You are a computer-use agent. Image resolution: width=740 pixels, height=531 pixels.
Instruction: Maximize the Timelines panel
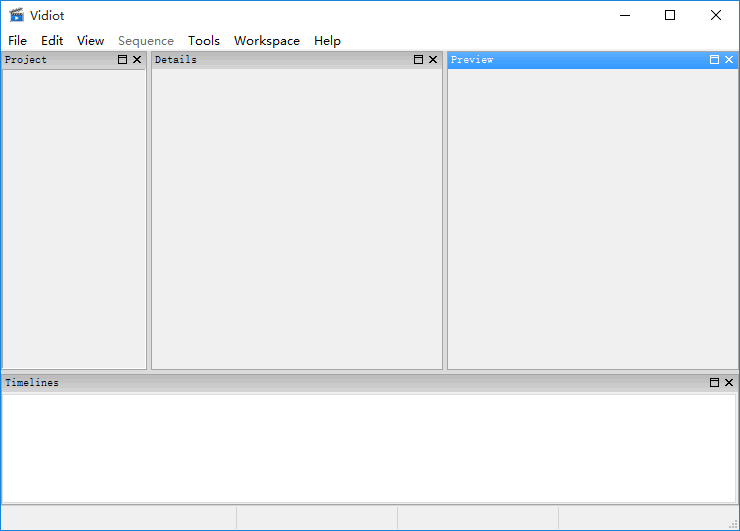coord(714,382)
